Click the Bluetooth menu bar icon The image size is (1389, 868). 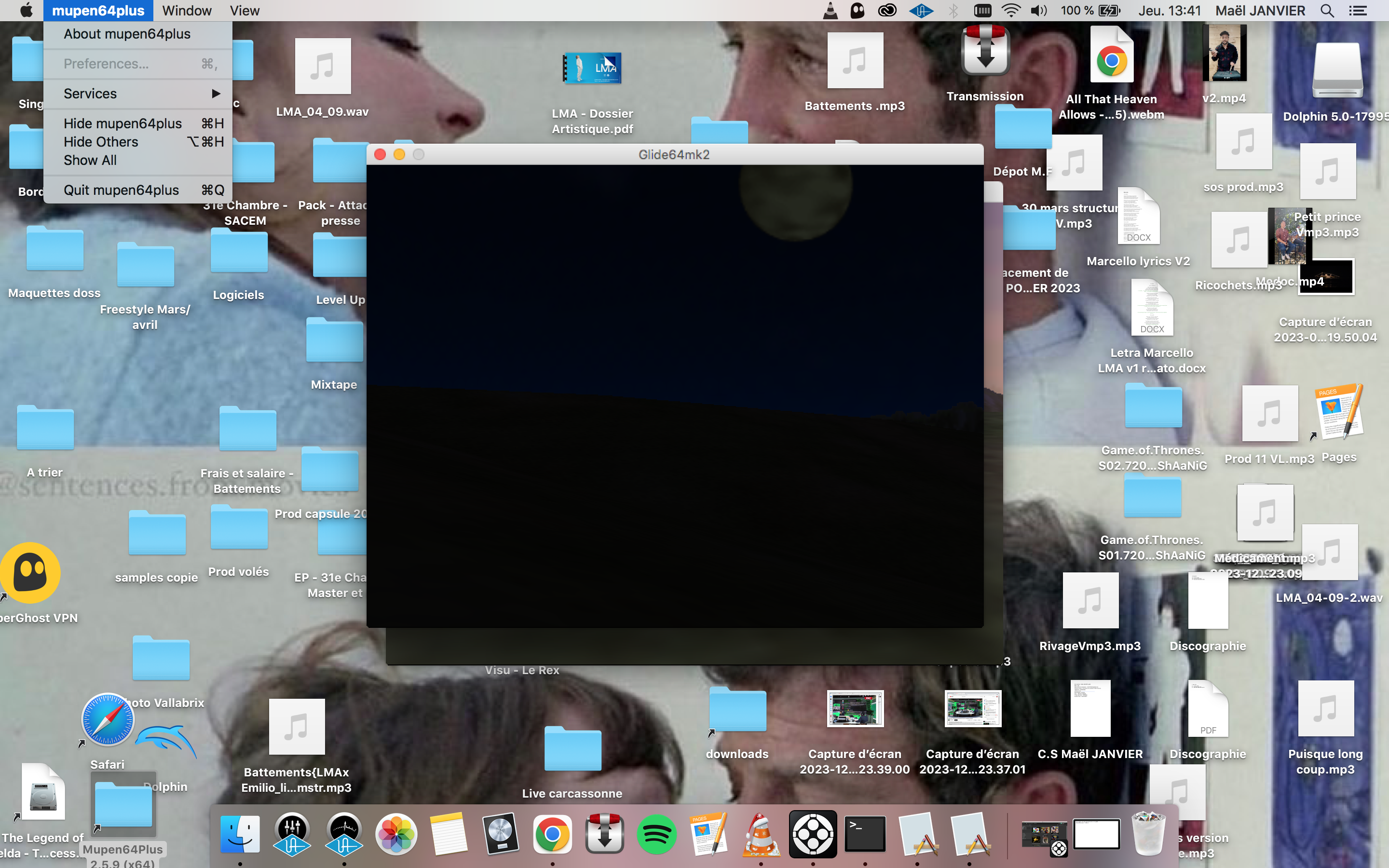953,10
